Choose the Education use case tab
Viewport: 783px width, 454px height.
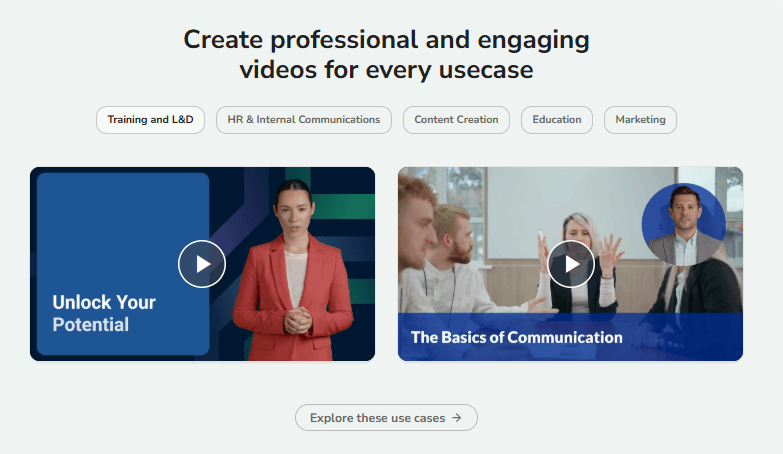557,120
